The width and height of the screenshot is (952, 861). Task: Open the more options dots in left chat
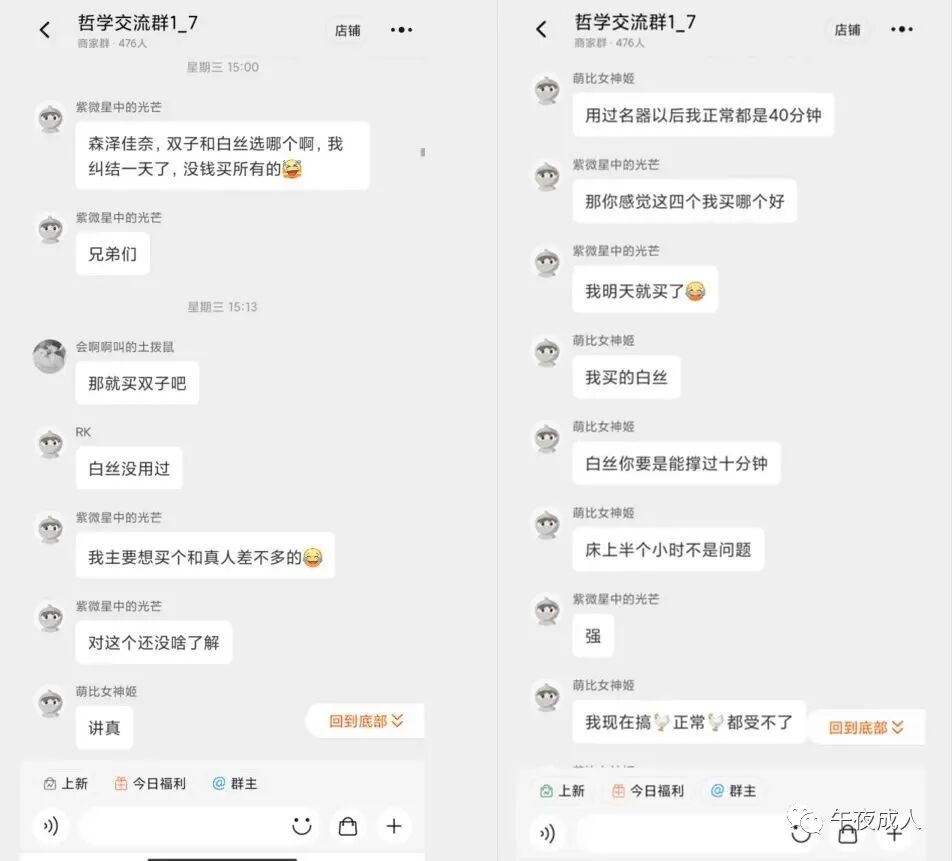point(401,30)
